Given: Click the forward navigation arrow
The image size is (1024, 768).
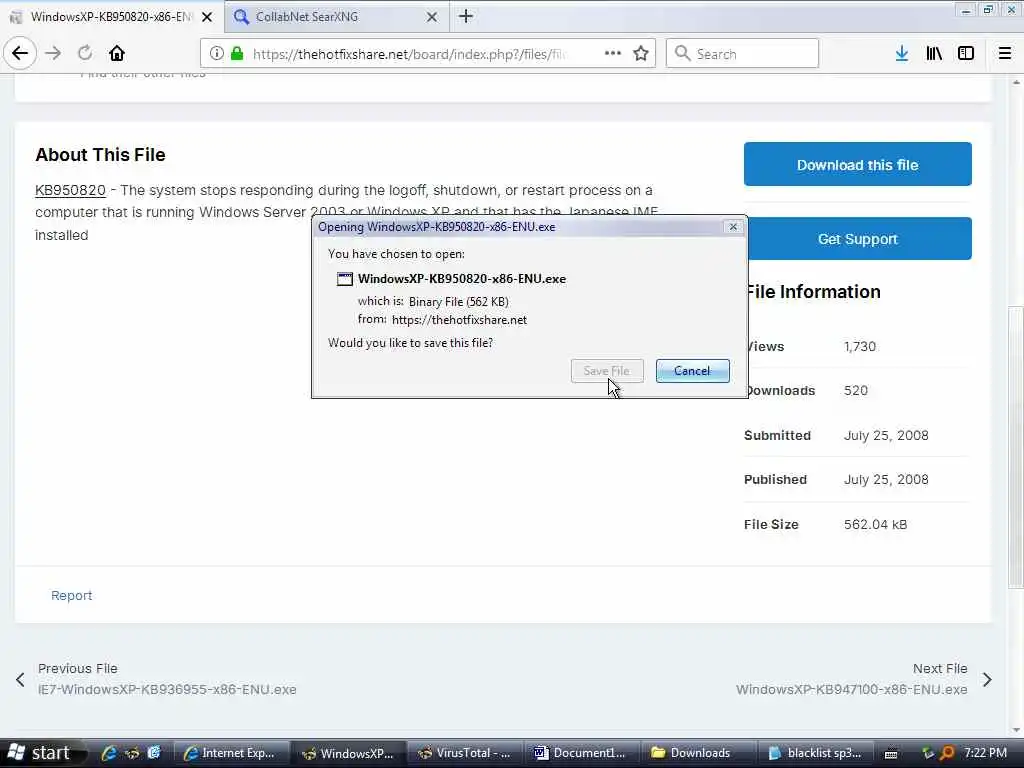Looking at the screenshot, I should pos(53,54).
